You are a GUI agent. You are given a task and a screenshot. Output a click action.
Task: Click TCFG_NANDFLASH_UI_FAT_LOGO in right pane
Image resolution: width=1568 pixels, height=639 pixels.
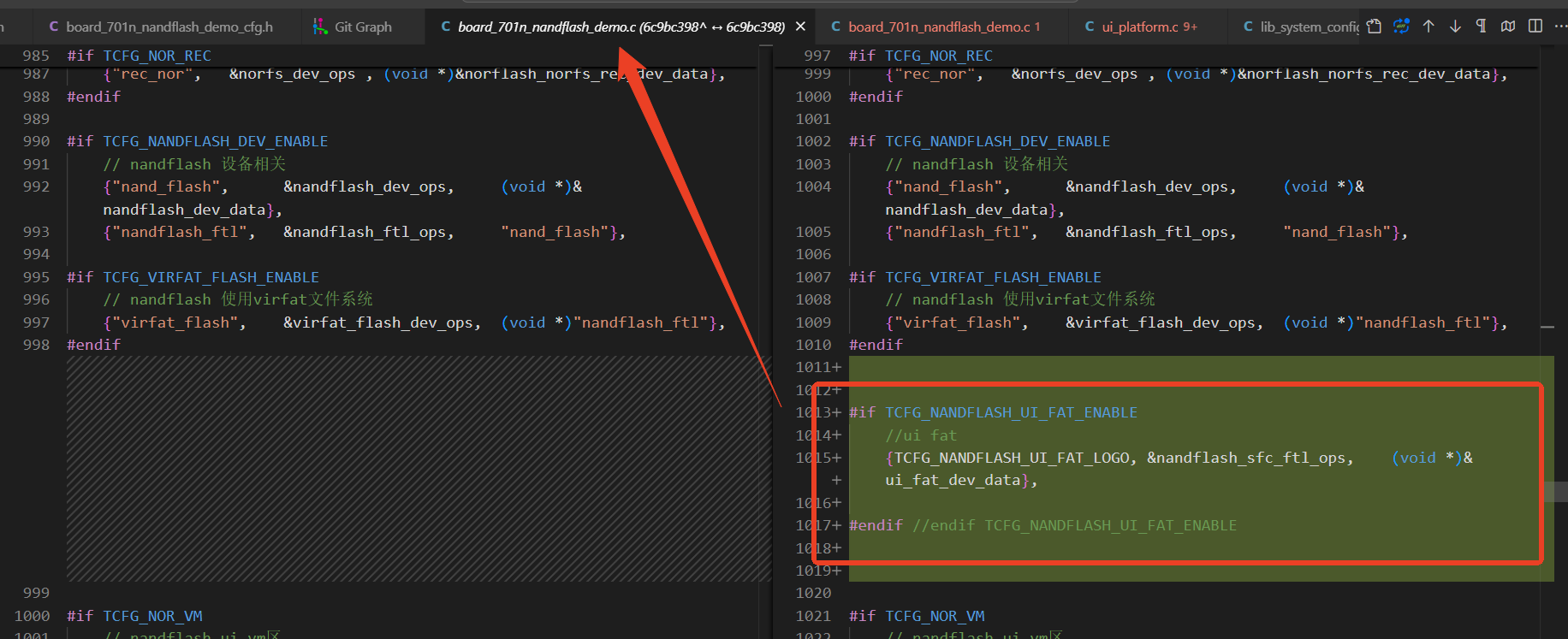(x=1011, y=458)
